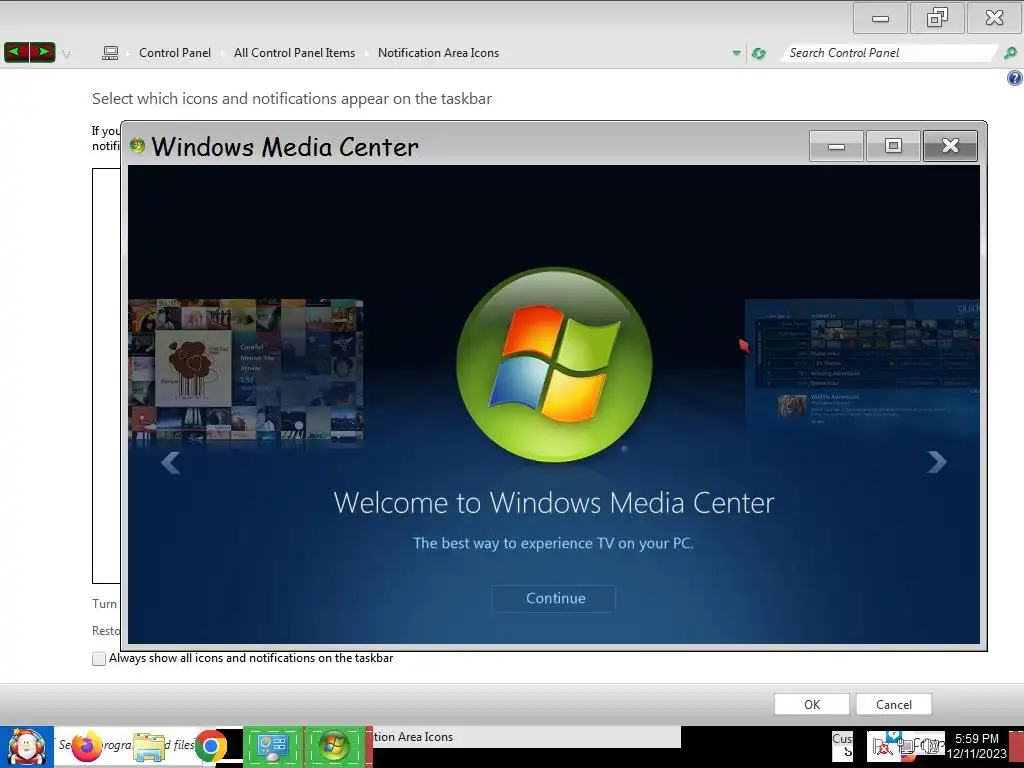
Task: Open the taskbar clock showing 5:59 PM
Action: [976, 746]
